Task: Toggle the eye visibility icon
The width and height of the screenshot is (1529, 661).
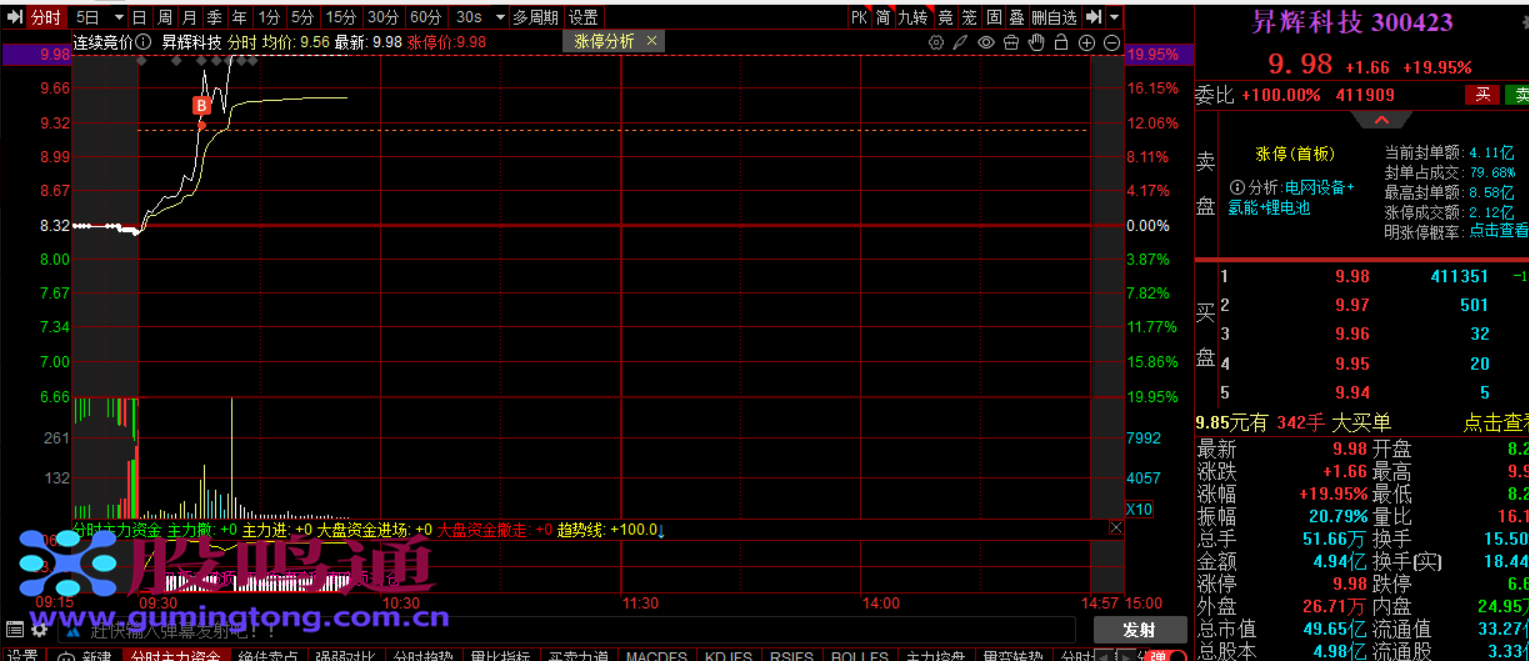Action: (x=986, y=42)
